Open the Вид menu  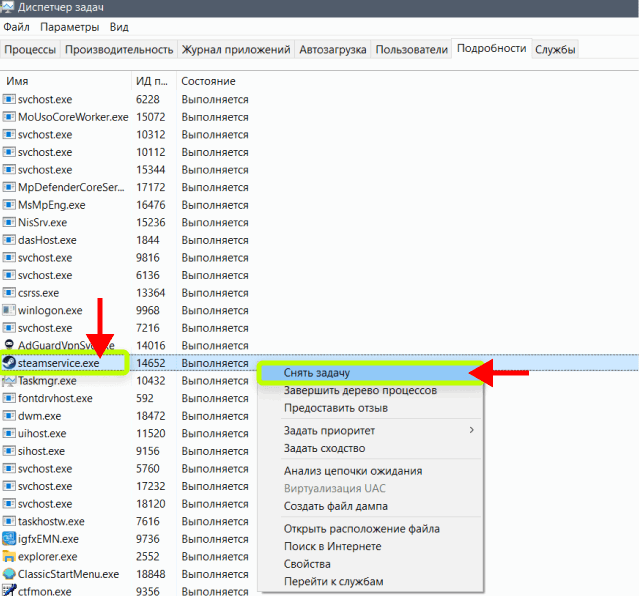[119, 27]
